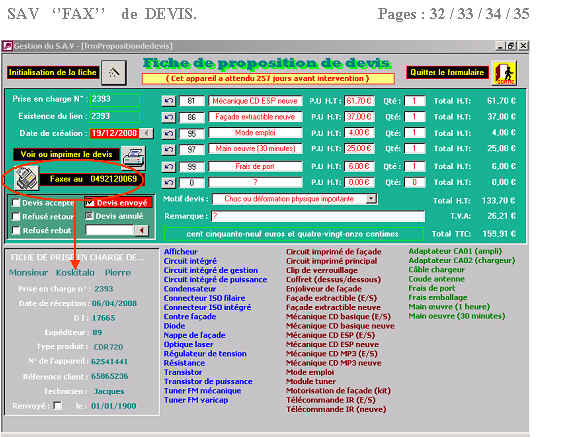
Task: Select Module tuner in parts list
Action: point(311,382)
